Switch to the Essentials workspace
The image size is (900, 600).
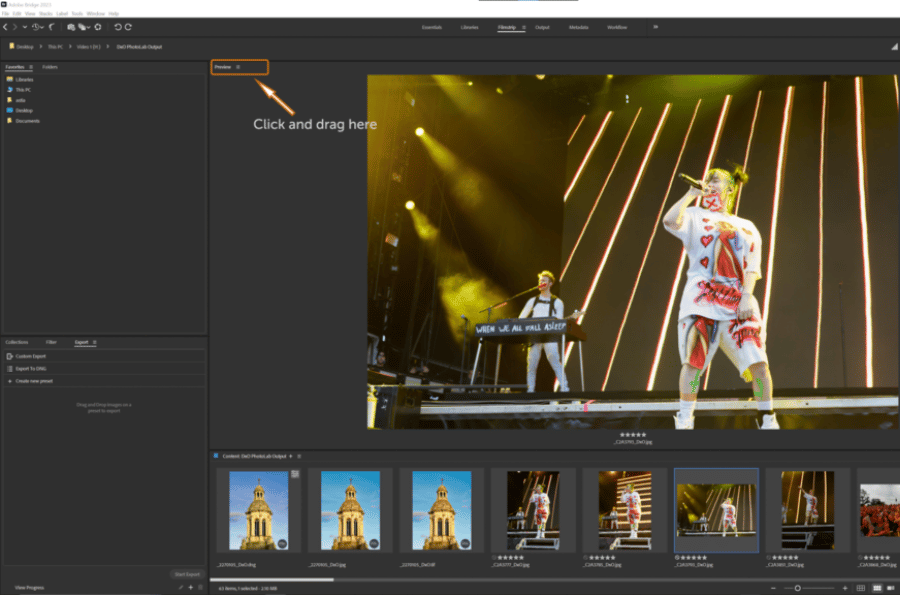tap(432, 27)
